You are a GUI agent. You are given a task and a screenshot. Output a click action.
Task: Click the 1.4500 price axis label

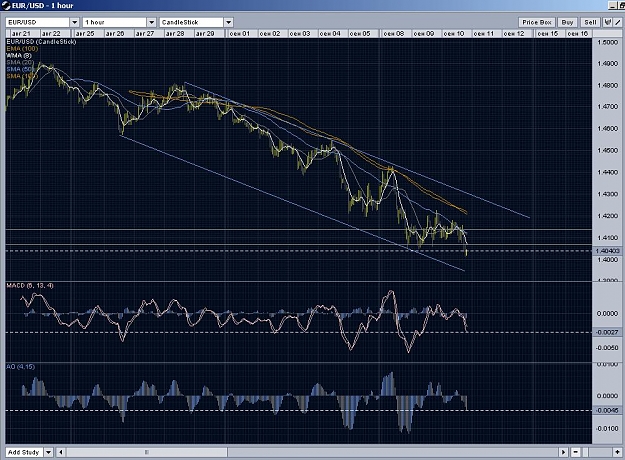607,150
